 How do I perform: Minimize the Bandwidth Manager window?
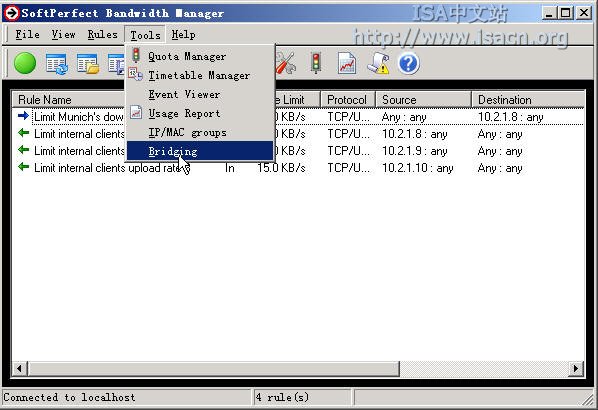pos(549,13)
